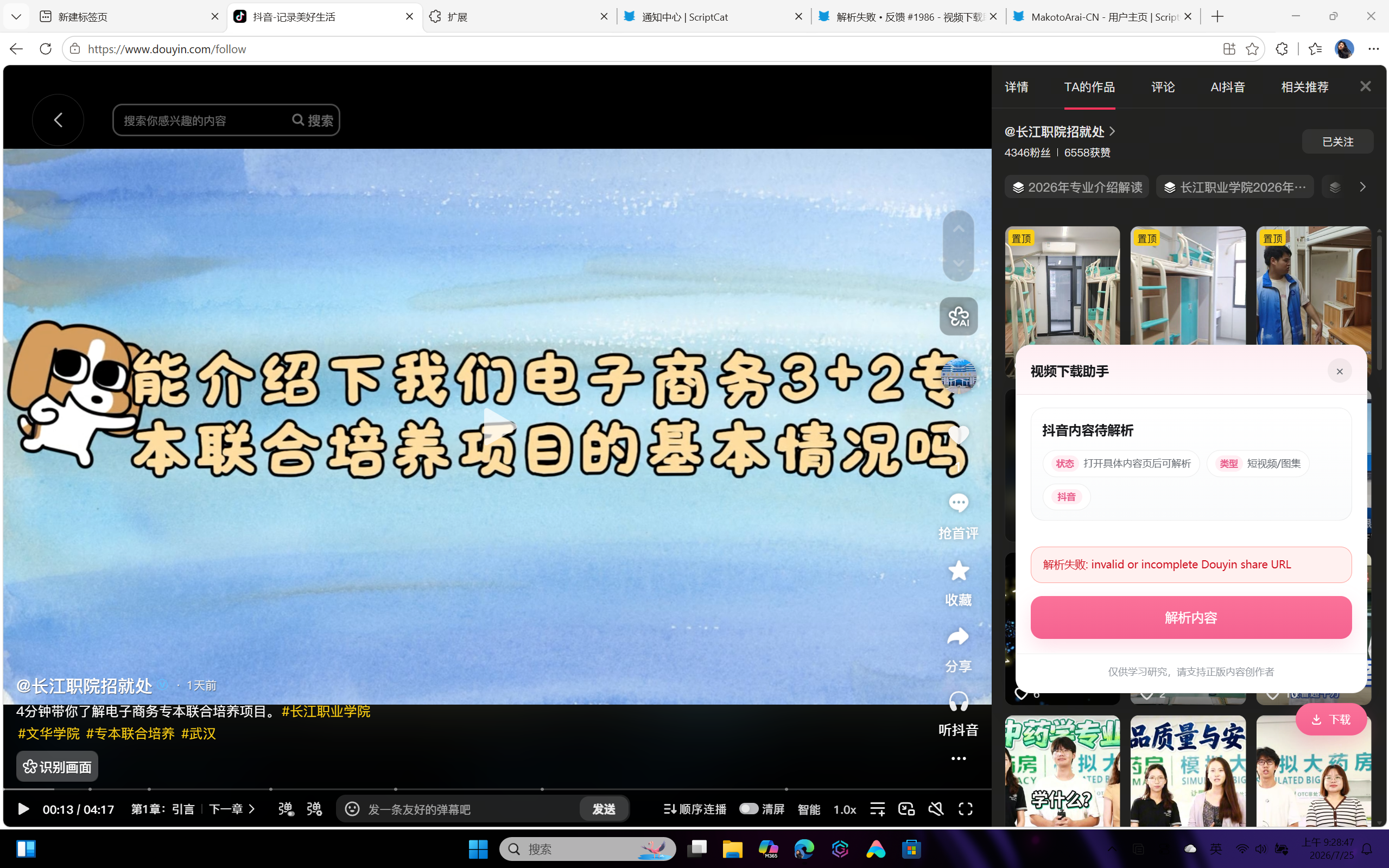Click the back arrow in video overlay
The image size is (1389, 868).
coord(58,120)
